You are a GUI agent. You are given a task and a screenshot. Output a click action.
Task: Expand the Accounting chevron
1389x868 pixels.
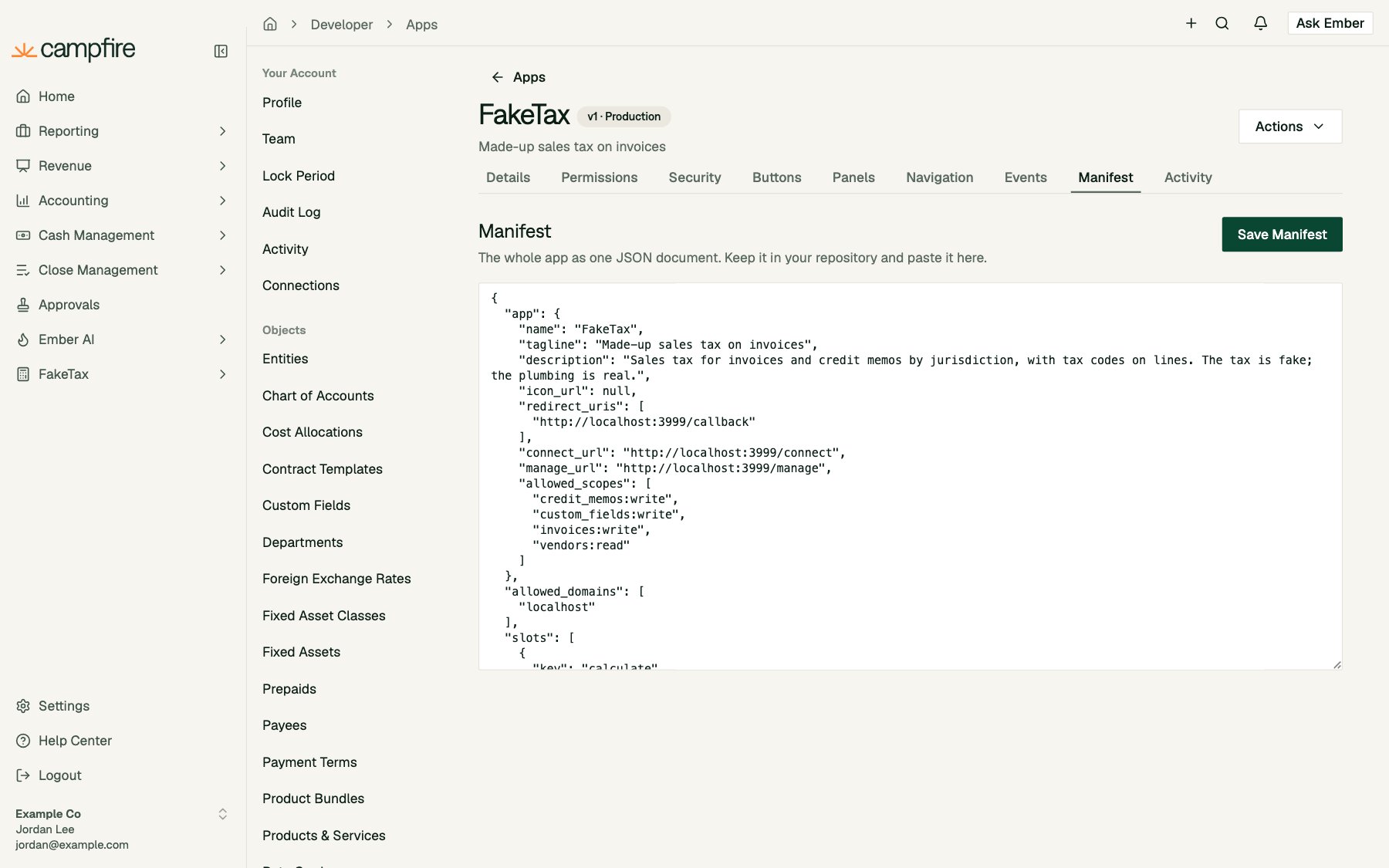222,201
